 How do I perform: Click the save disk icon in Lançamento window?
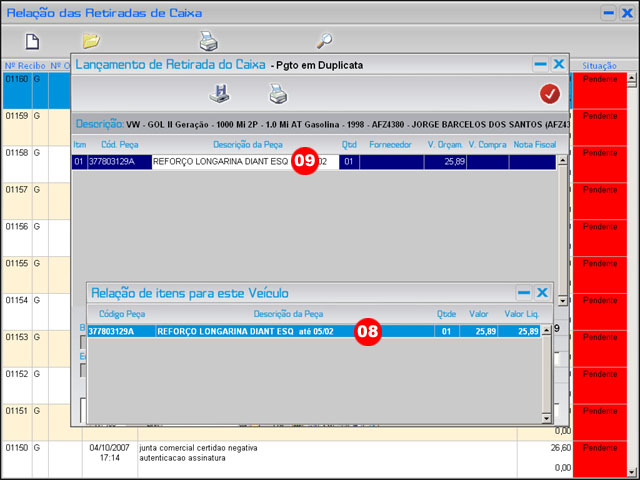click(219, 94)
